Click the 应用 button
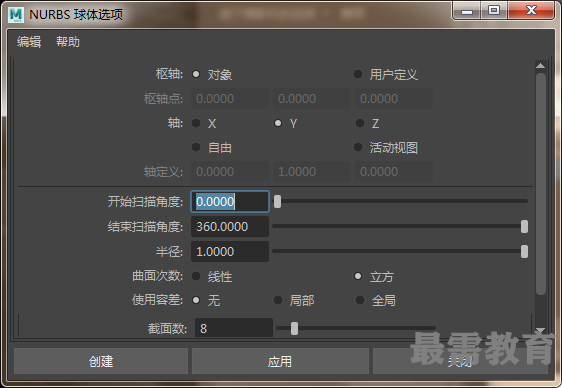Screen dimensions: 562x388 [280, 361]
